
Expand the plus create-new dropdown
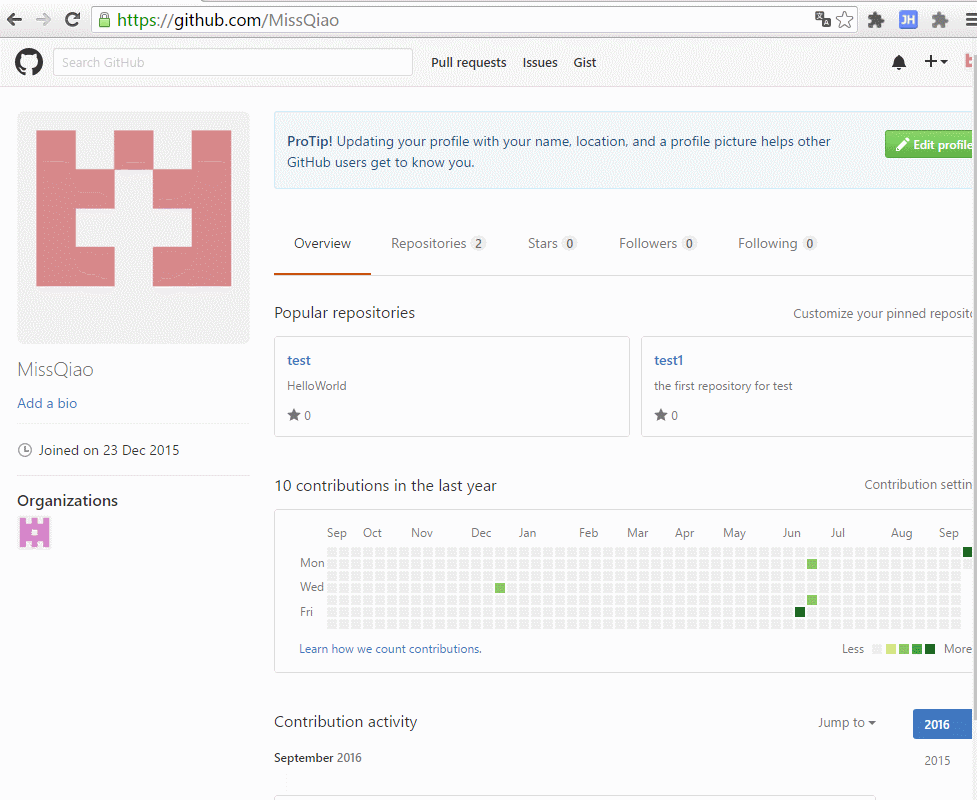(935, 62)
